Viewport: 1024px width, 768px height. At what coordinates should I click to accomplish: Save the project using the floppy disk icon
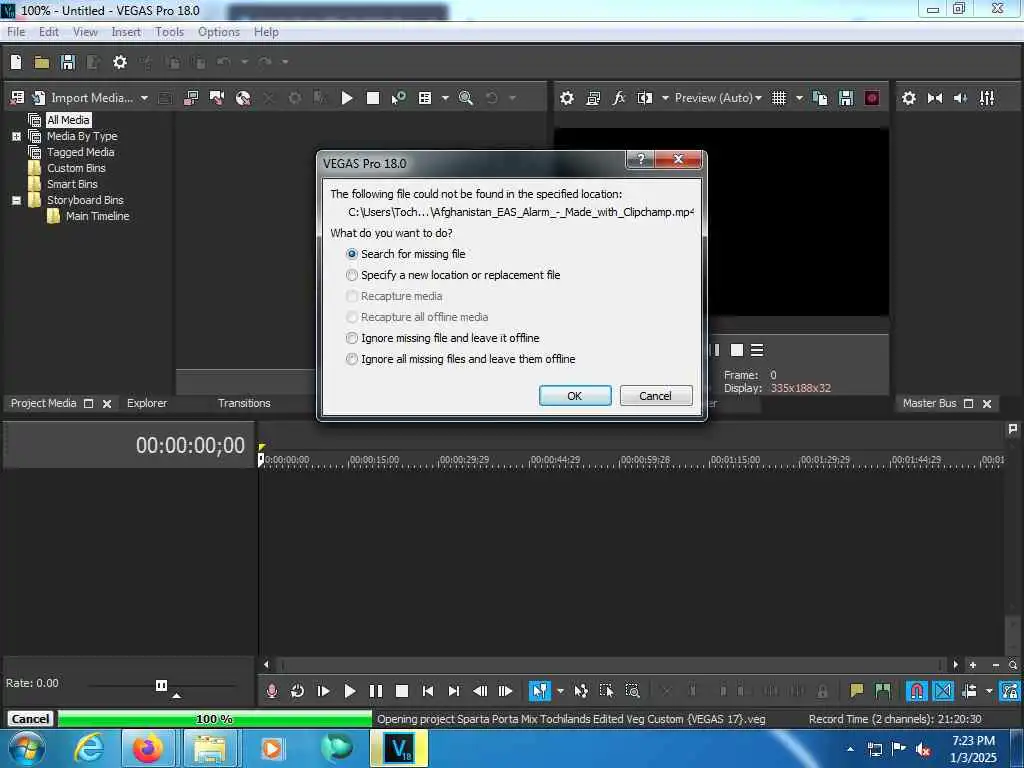(x=68, y=62)
